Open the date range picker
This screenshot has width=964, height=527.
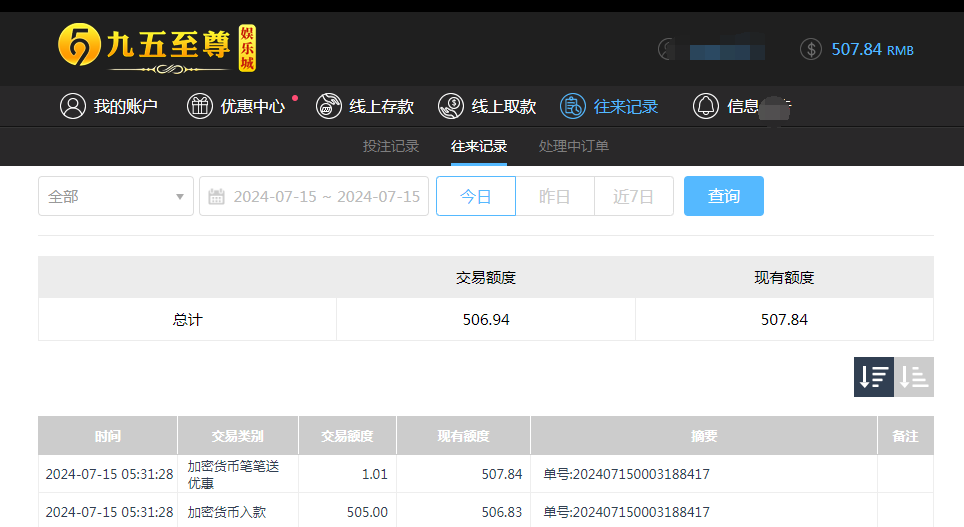[x=326, y=196]
